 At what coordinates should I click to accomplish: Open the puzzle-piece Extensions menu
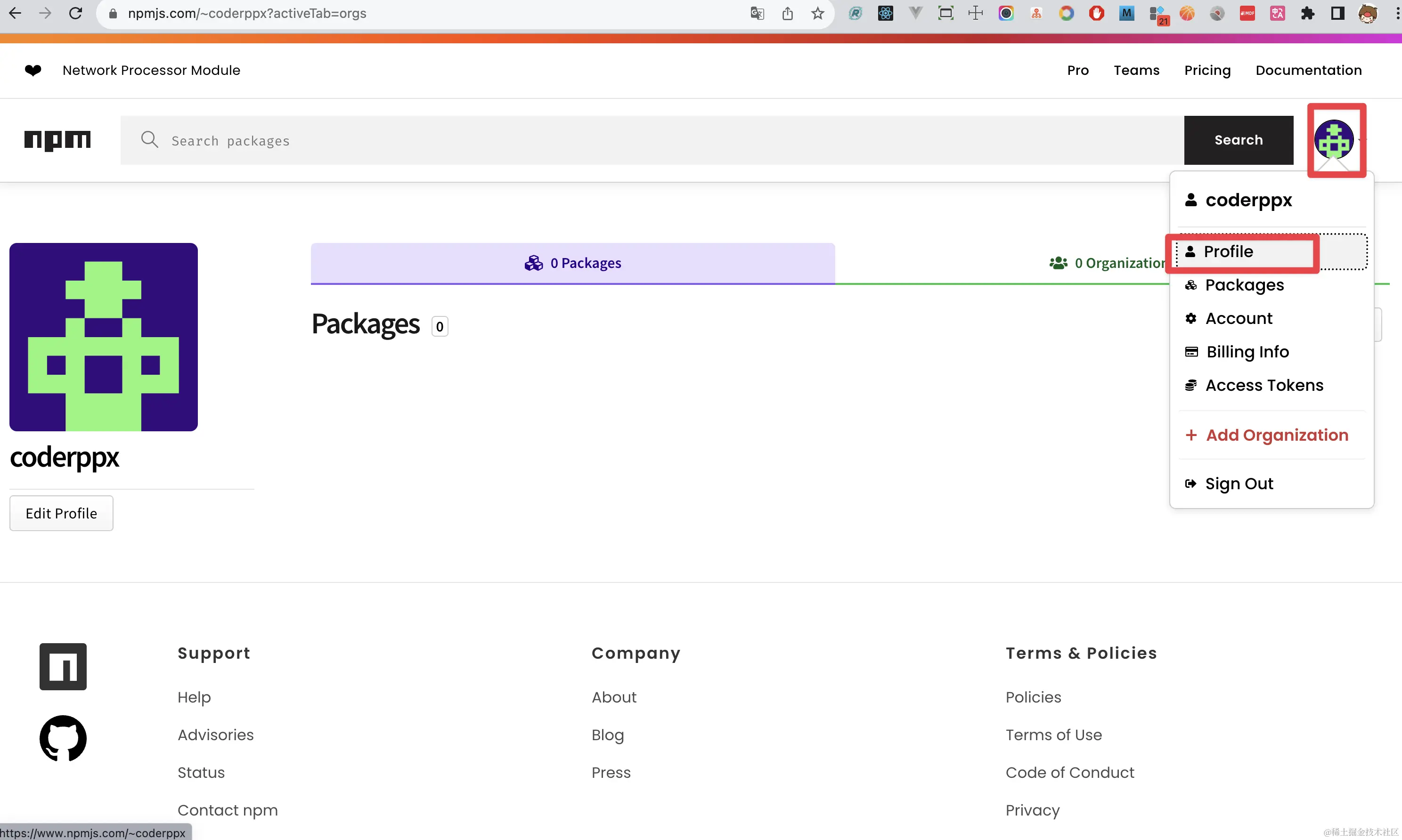click(1307, 13)
